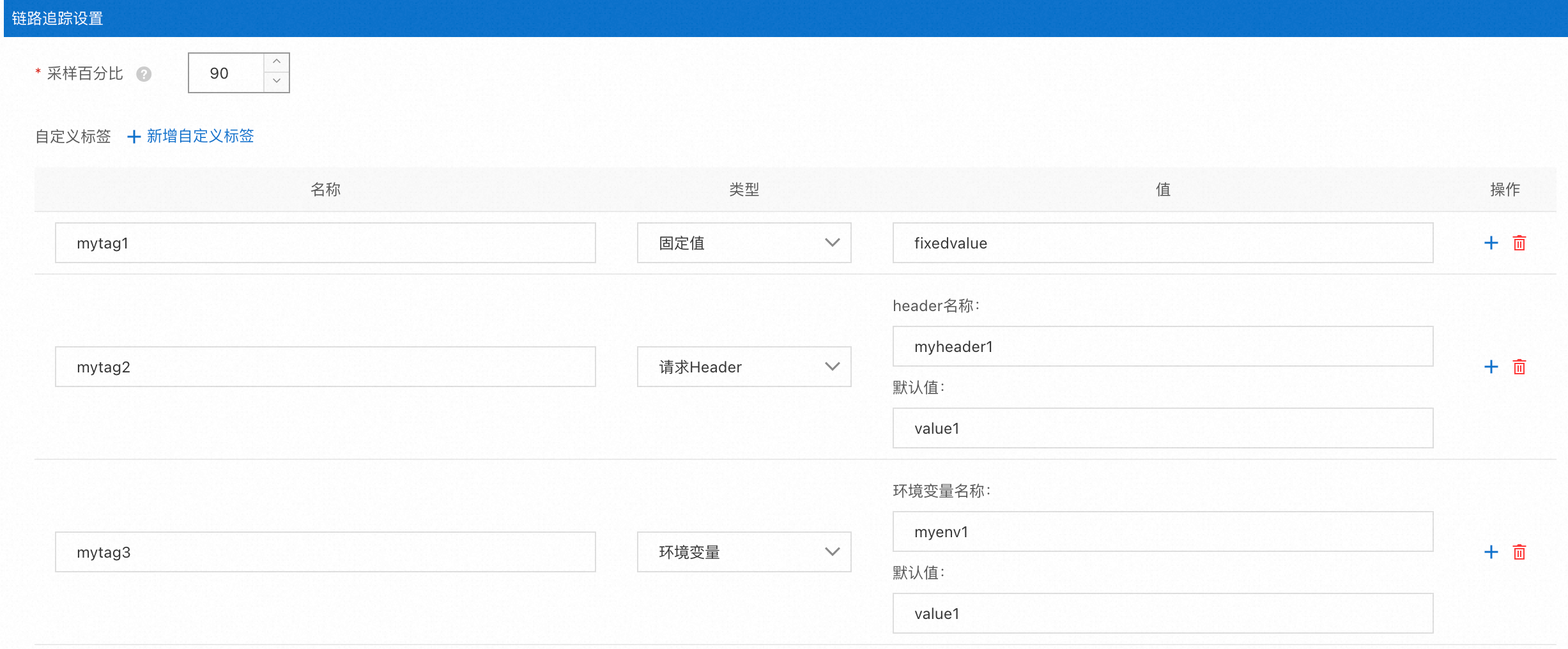Decrease sampling percentage with down stepper arrow
1568x649 pixels.
click(275, 82)
